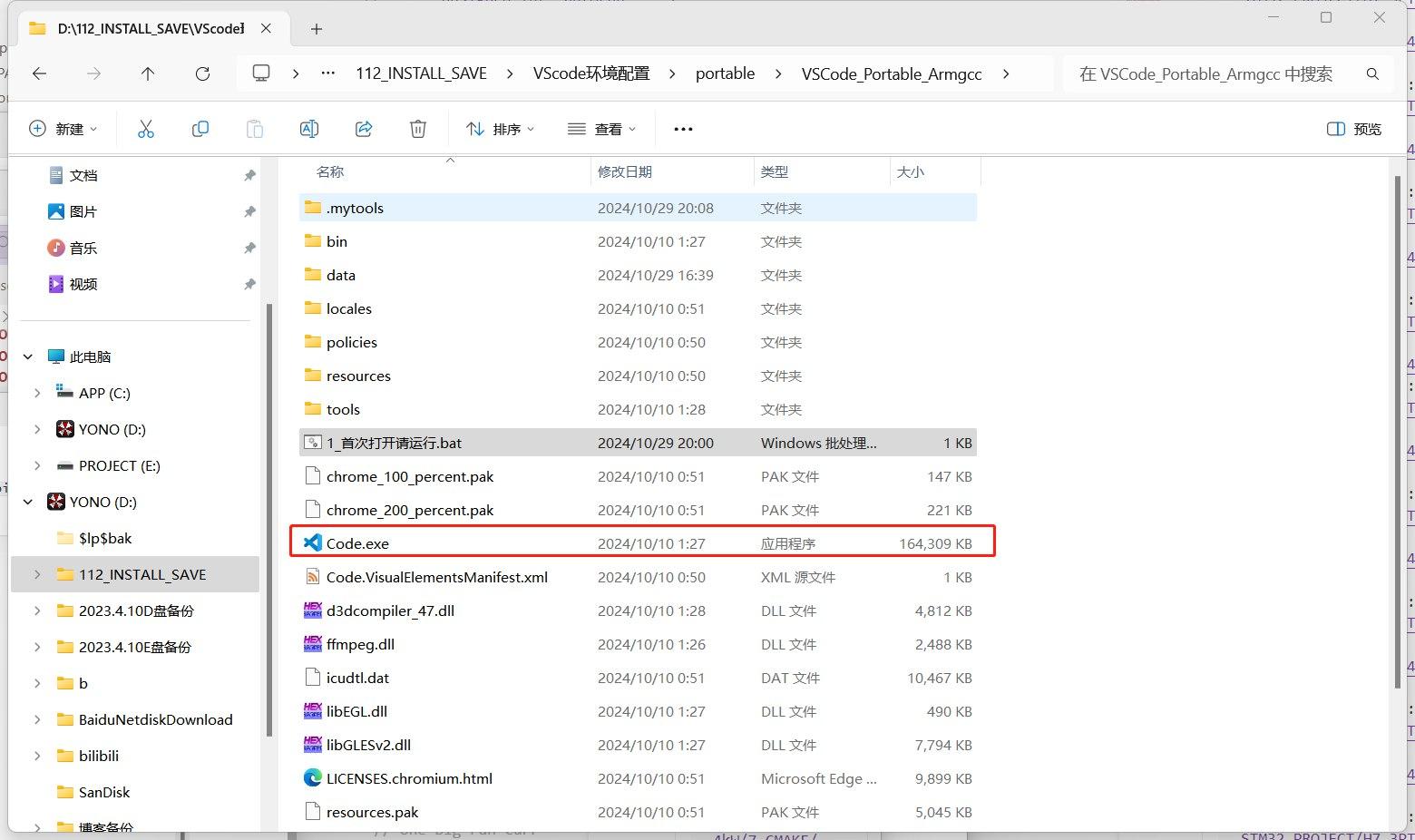Screen dimensions: 1415x840
Task: Collapse the This PC tree node
Action: click(28, 357)
